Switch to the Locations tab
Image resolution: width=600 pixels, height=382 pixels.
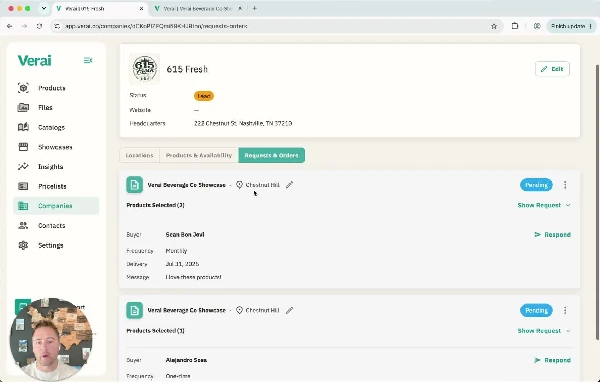(x=139, y=155)
